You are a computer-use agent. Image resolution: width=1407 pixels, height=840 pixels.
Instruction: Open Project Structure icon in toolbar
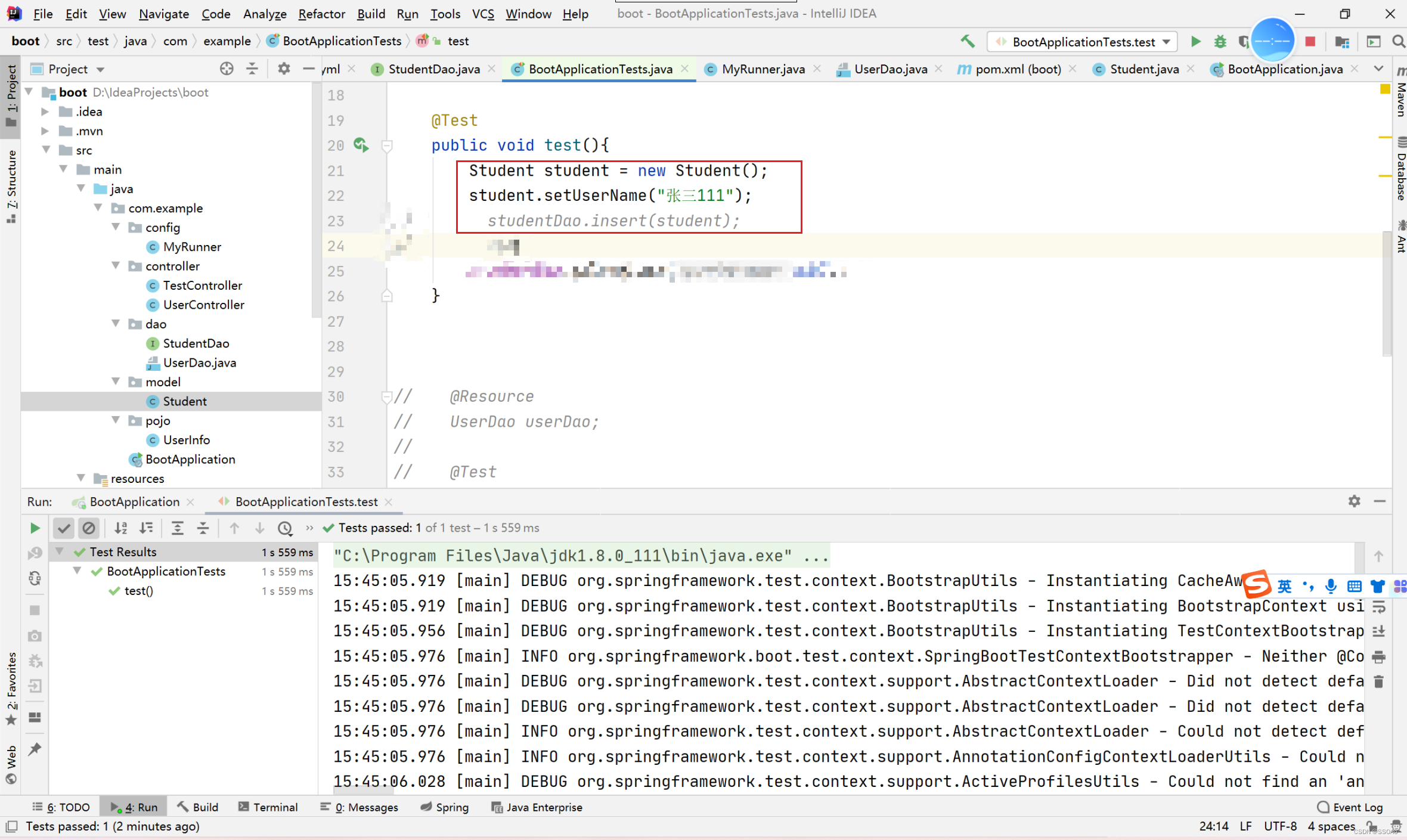click(1342, 41)
